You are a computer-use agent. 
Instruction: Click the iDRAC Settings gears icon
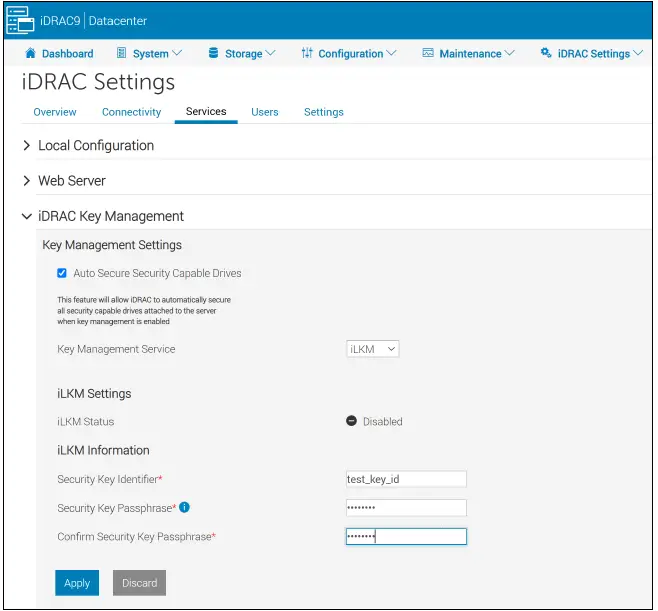[546, 53]
